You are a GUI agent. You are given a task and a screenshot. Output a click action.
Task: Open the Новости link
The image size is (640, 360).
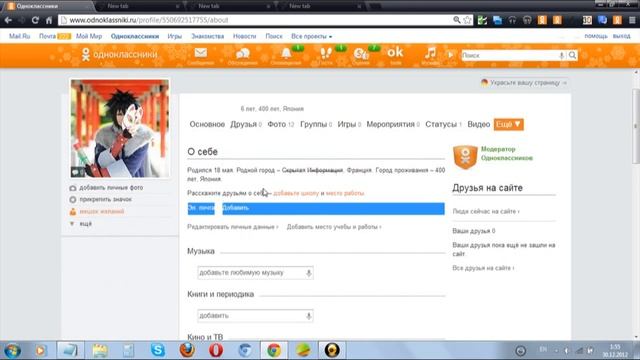tap(244, 36)
